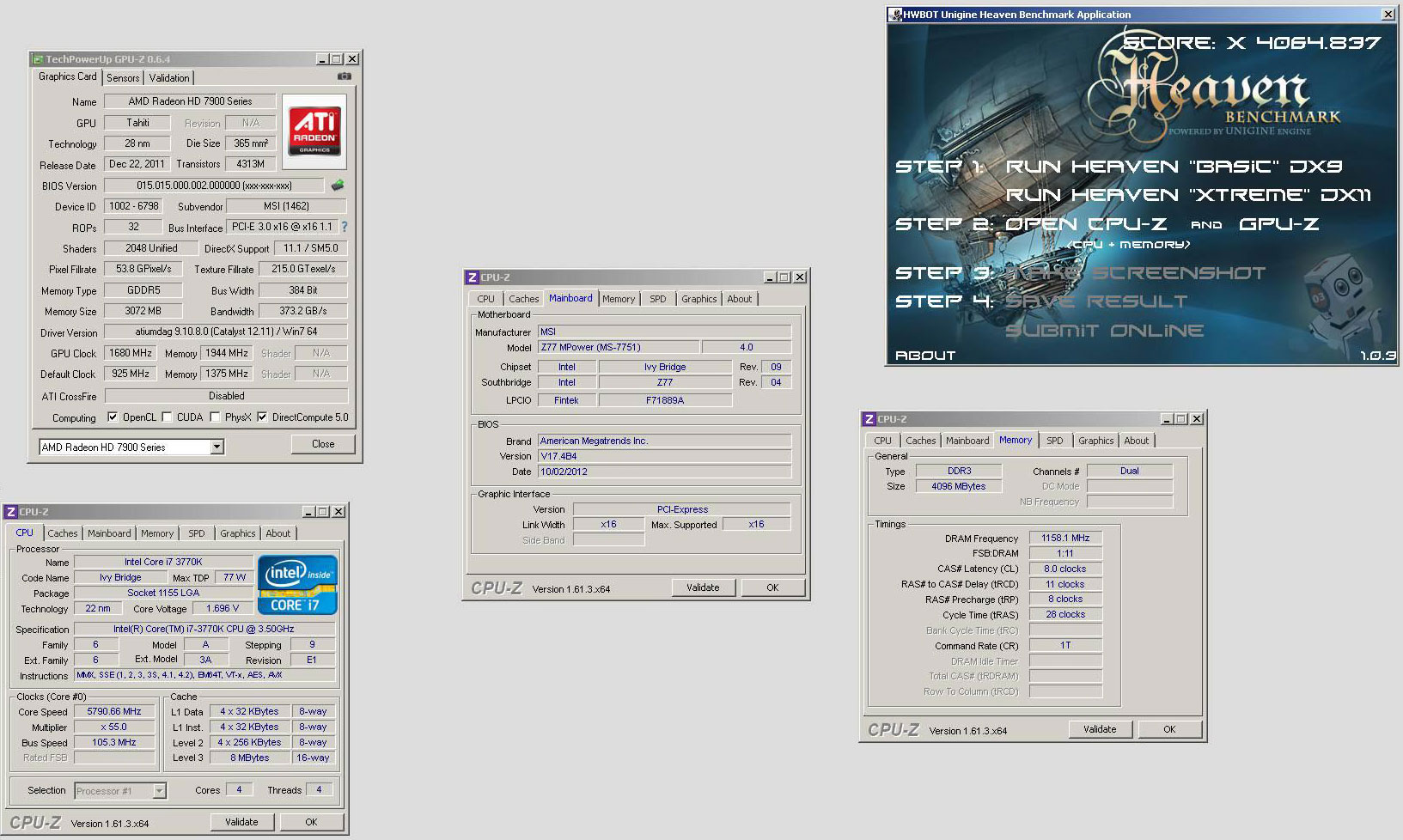This screenshot has width=1403, height=840.
Task: Open Caches tab in CPU-Z Memory window
Action: [x=921, y=441]
